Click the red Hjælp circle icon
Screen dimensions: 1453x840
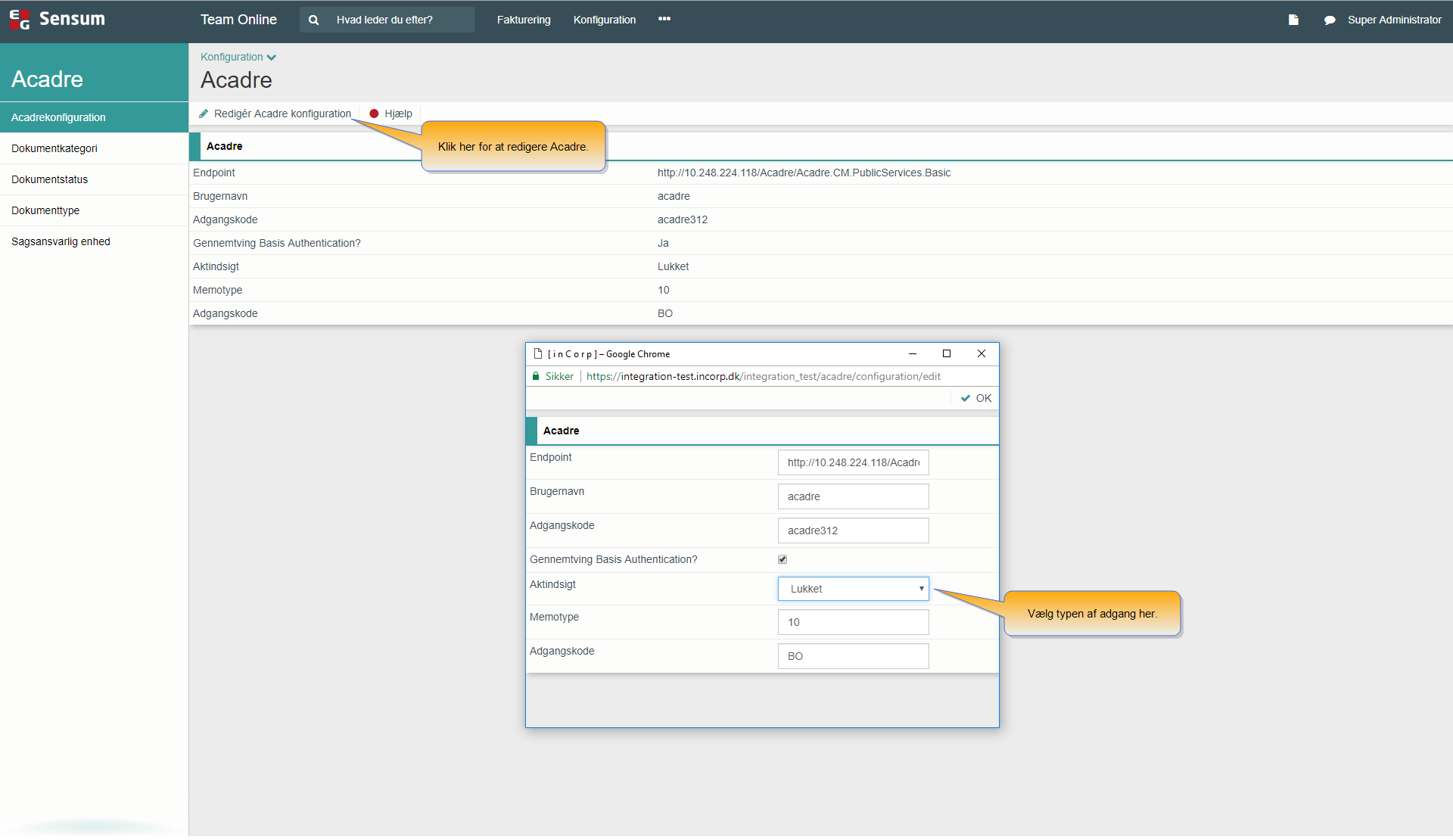click(x=374, y=114)
